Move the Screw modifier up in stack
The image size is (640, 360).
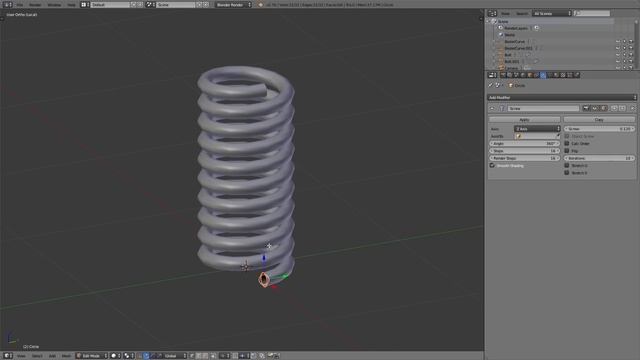(614, 108)
